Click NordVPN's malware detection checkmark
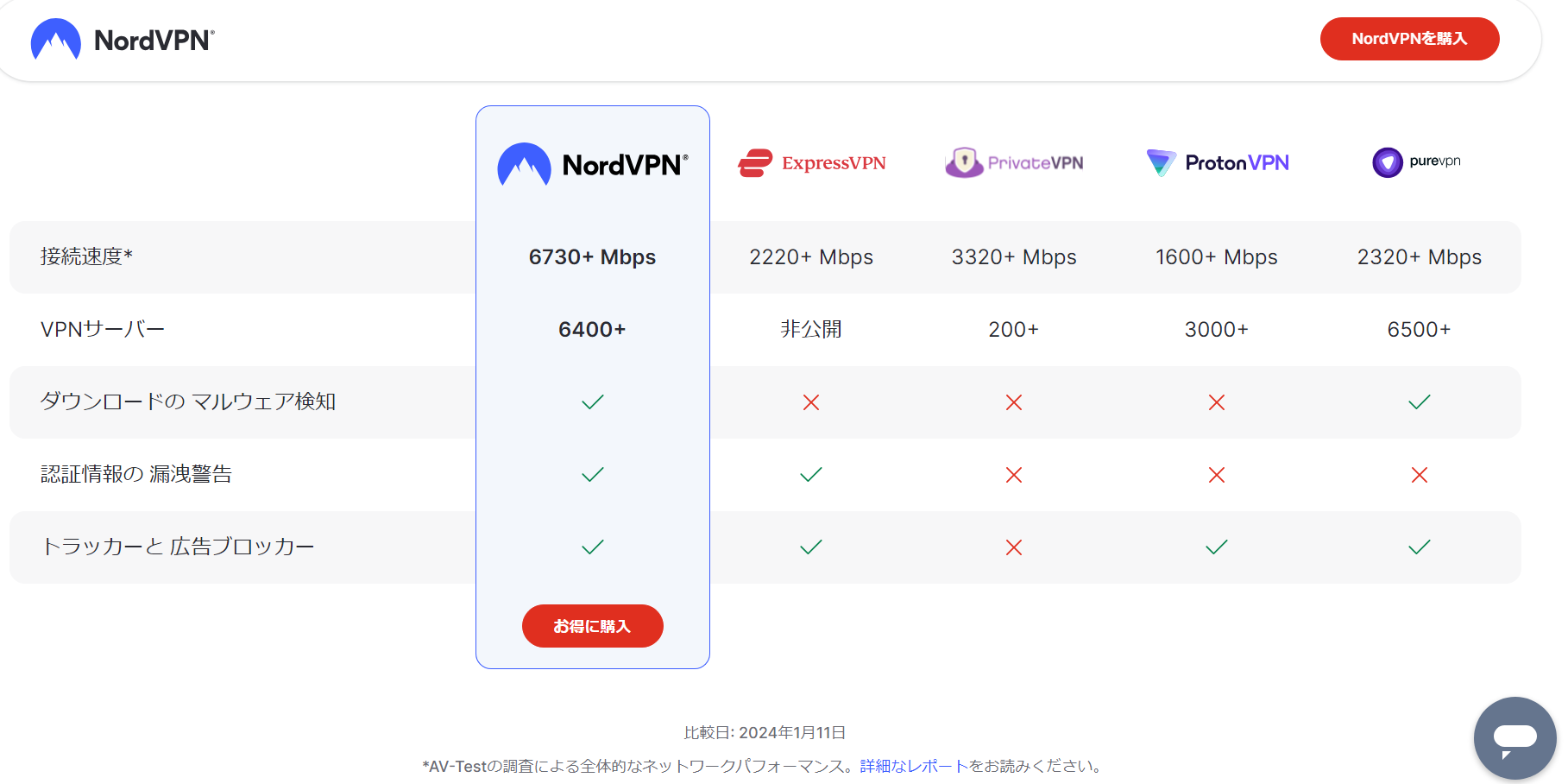The image size is (1568, 784). tap(593, 402)
